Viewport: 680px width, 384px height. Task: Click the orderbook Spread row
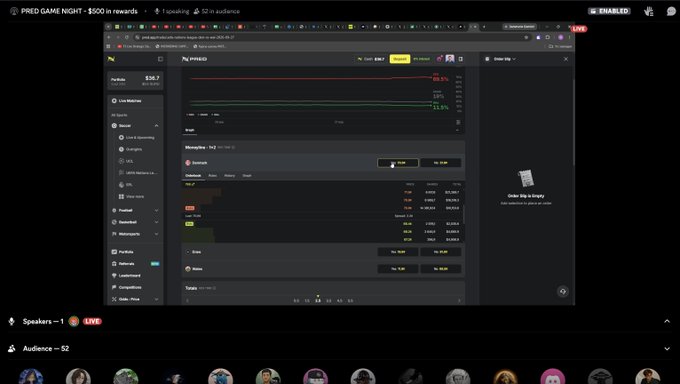[x=323, y=216]
